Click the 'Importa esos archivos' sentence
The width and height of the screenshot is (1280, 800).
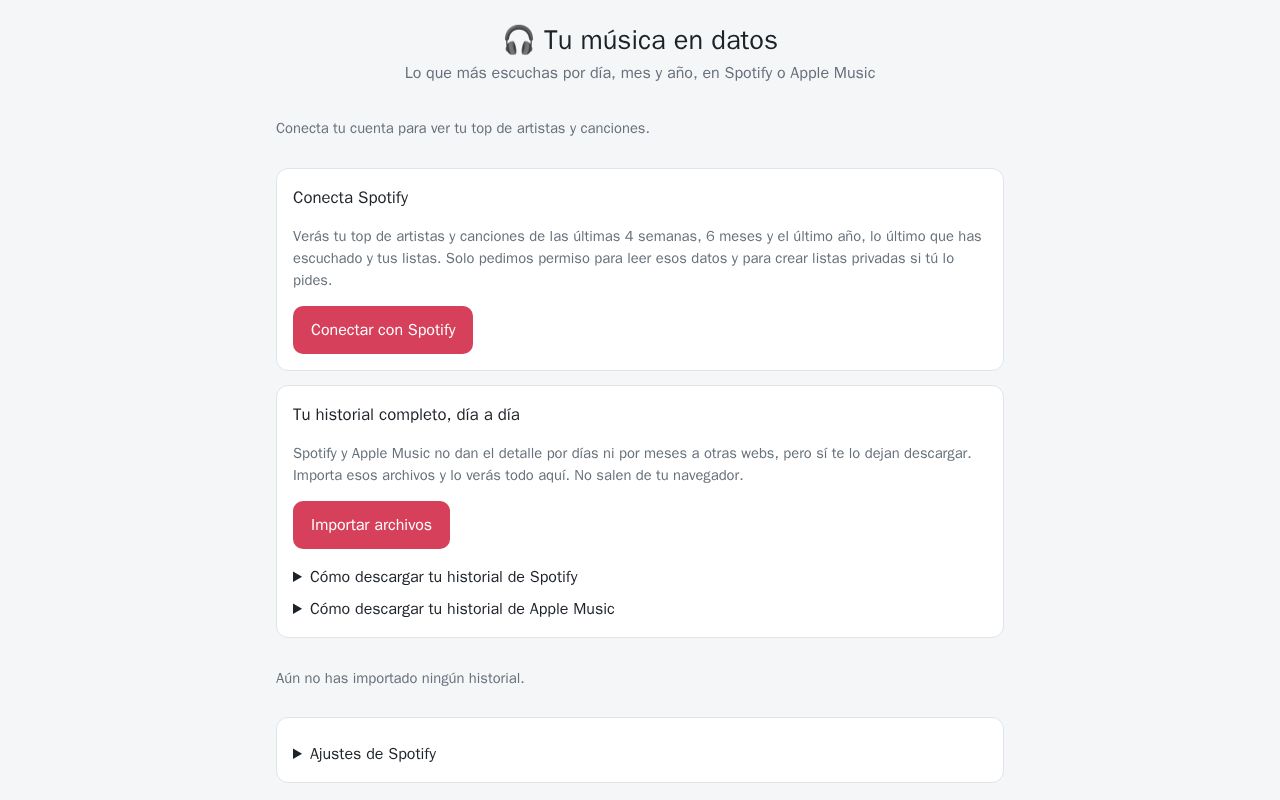click(x=431, y=475)
